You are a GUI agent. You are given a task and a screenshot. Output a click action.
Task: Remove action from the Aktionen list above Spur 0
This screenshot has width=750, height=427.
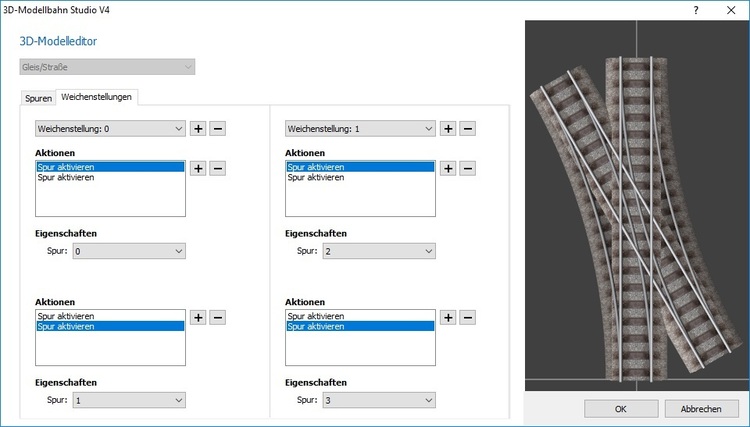(x=217, y=168)
